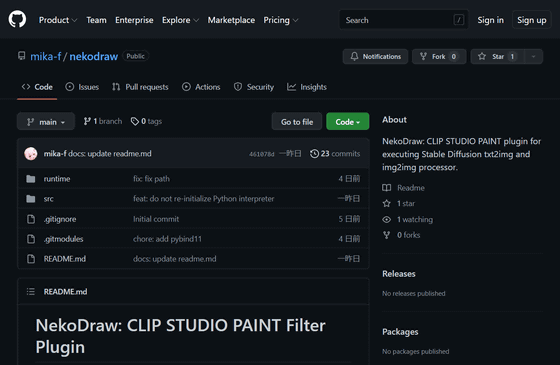Click the fork icon in Fork button
This screenshot has width=560, height=365.
(x=423, y=56)
